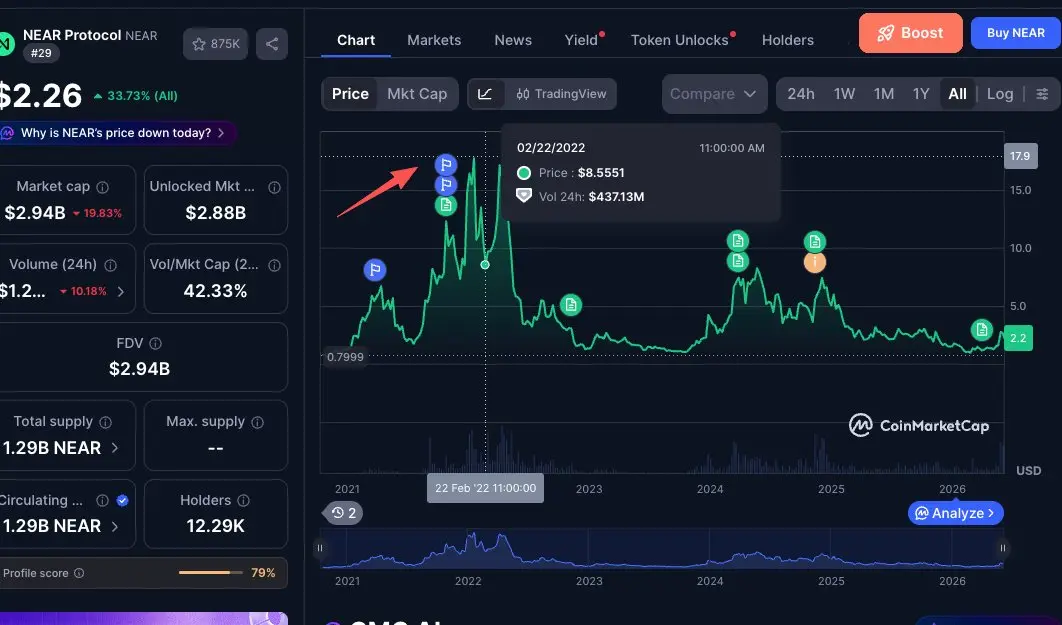Screen dimensions: 1062x625
Task: Switch to the Token Unlocks tab
Action: (680, 40)
